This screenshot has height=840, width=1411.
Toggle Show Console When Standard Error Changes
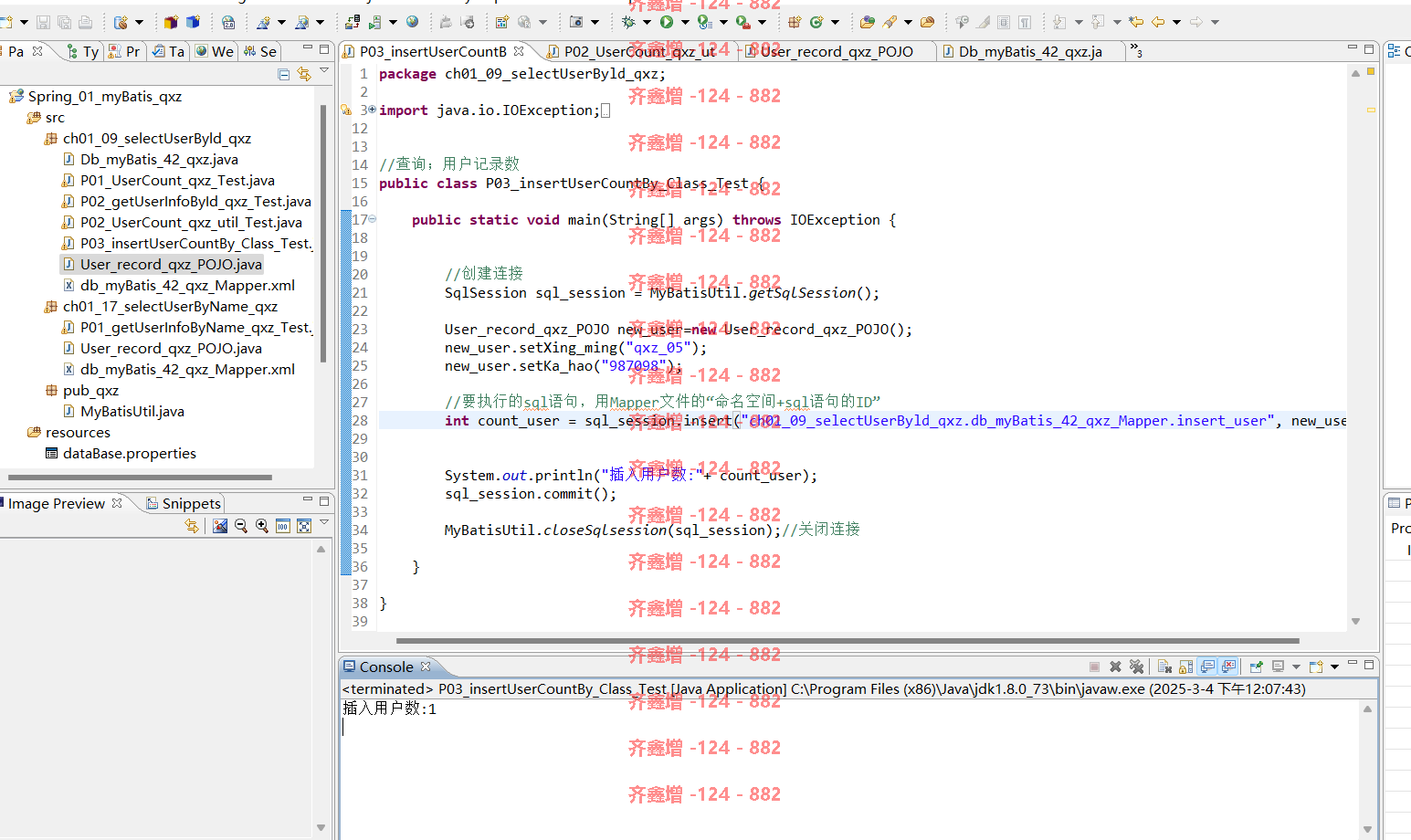tap(1228, 667)
